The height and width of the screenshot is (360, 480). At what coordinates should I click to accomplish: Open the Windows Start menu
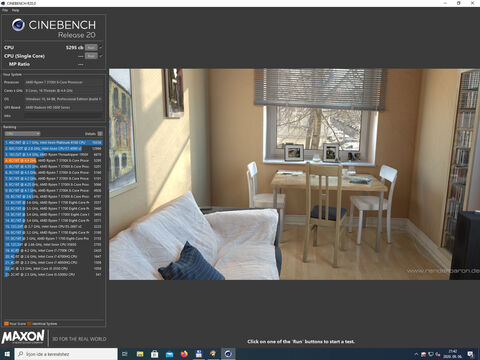coord(7,354)
